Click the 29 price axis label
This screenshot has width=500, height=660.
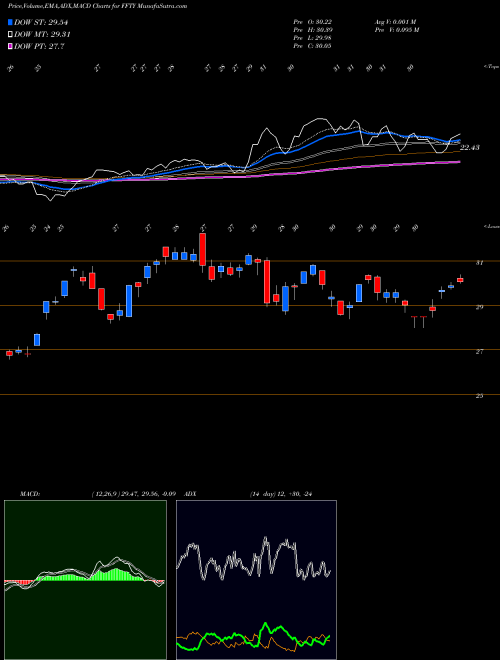click(x=479, y=307)
